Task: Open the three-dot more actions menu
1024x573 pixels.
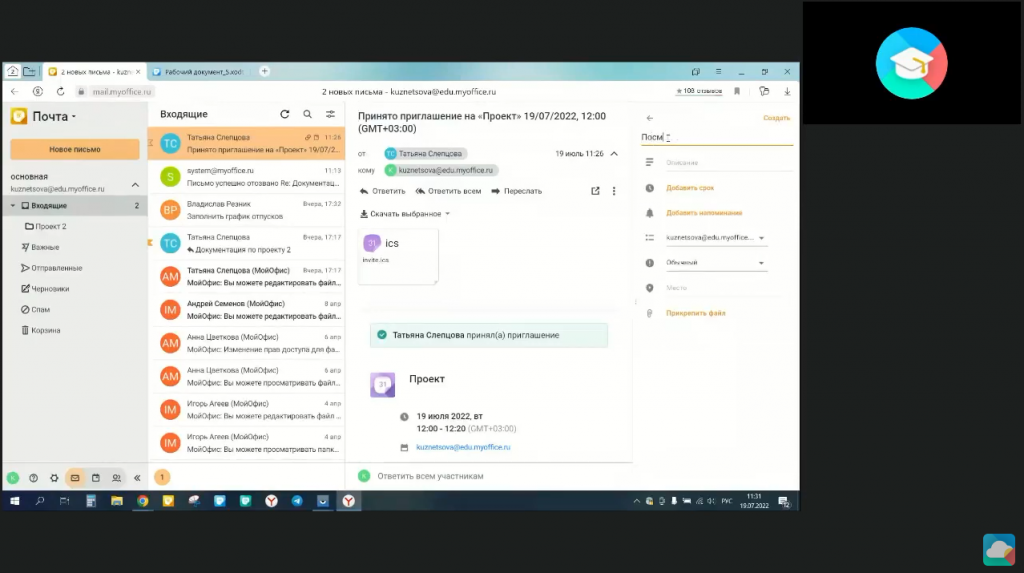Action: (x=614, y=191)
